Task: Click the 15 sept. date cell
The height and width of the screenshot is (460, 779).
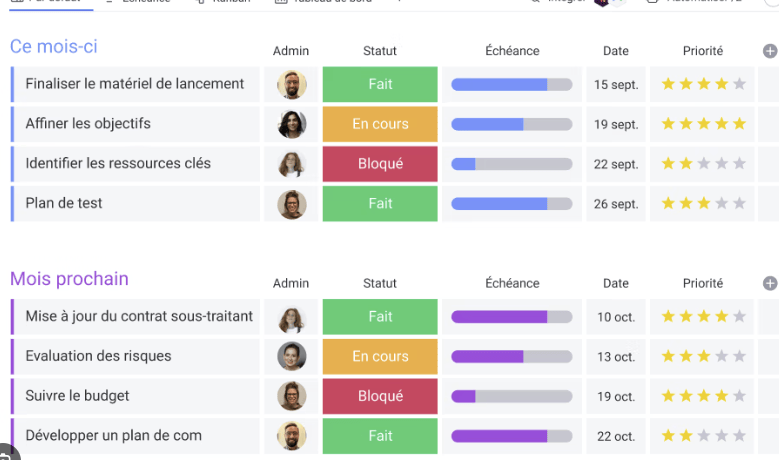Action: (616, 85)
